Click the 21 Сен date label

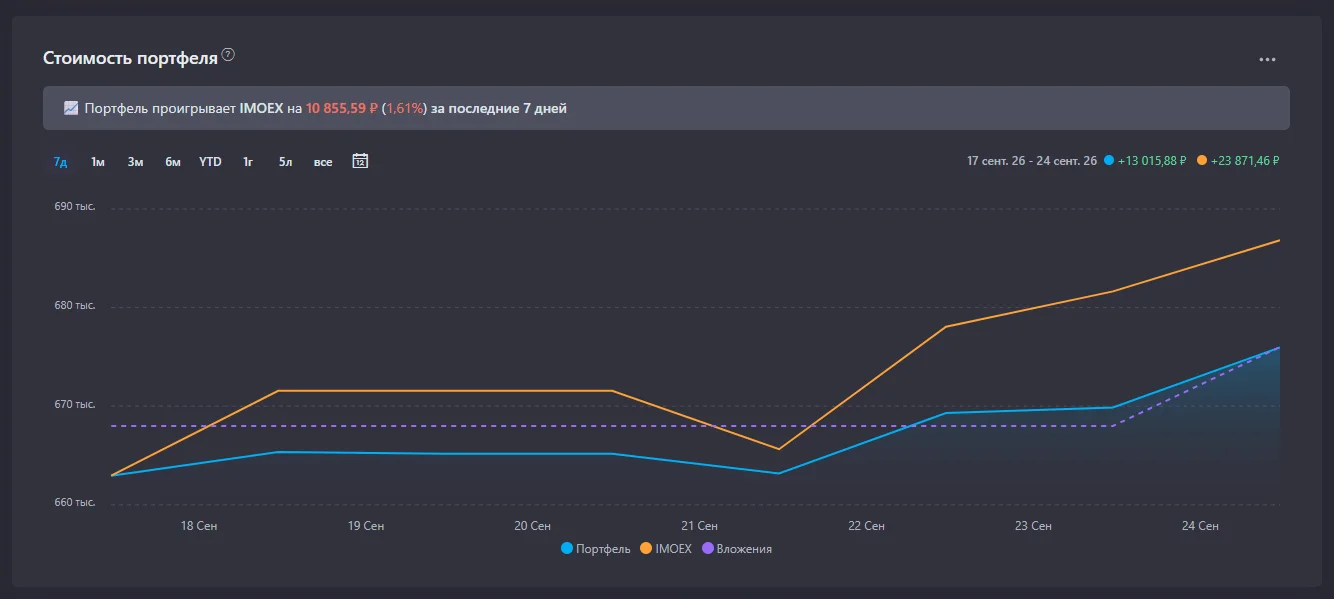(x=700, y=526)
